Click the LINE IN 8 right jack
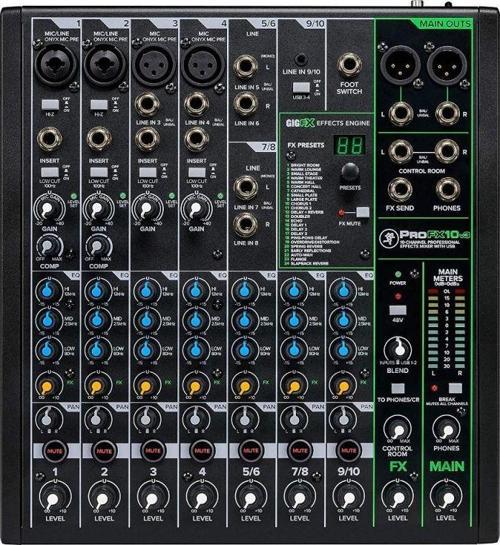Image resolution: width=500 pixels, height=545 pixels. pos(245,225)
